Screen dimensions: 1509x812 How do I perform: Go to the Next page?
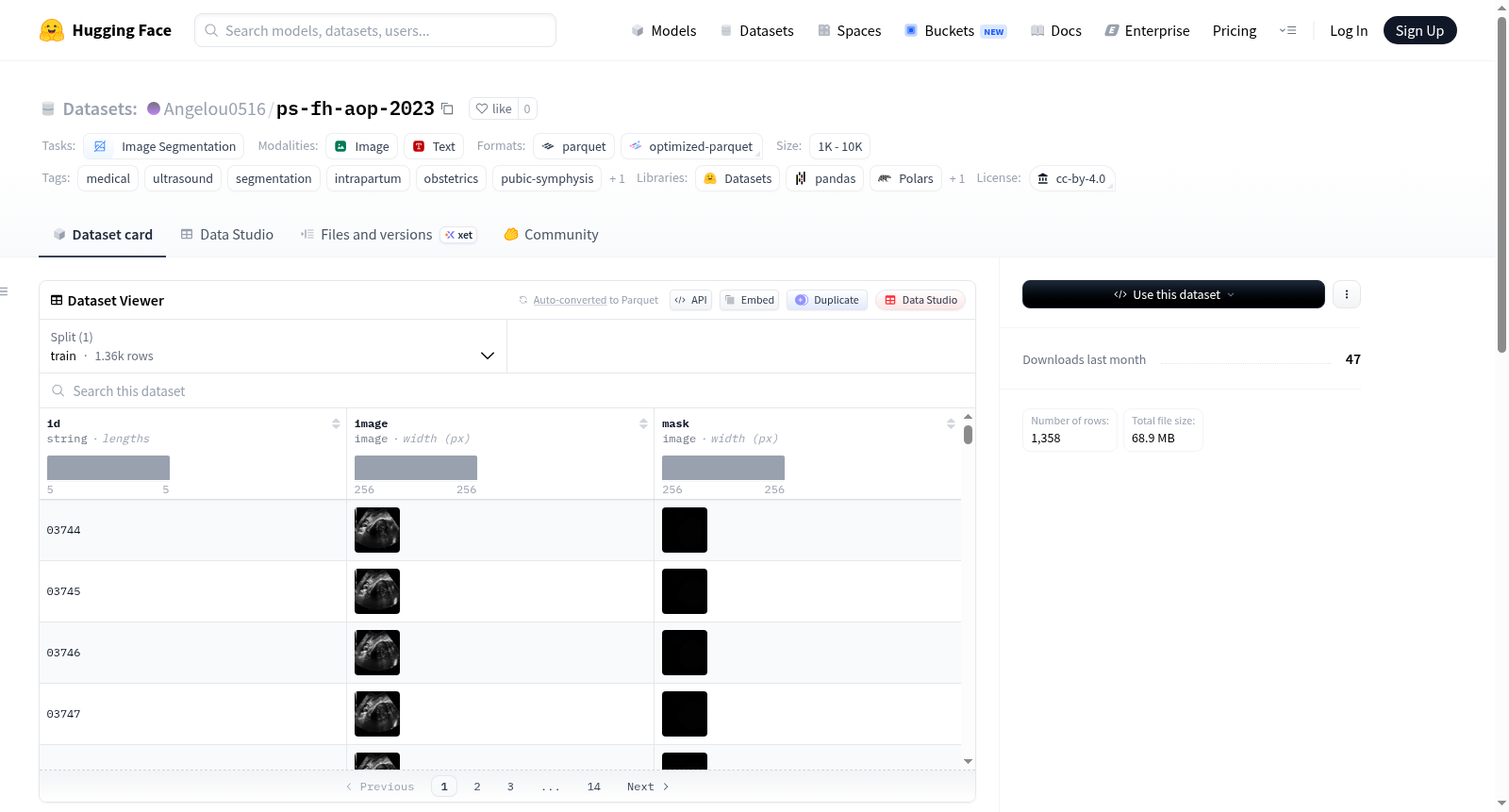[648, 787]
